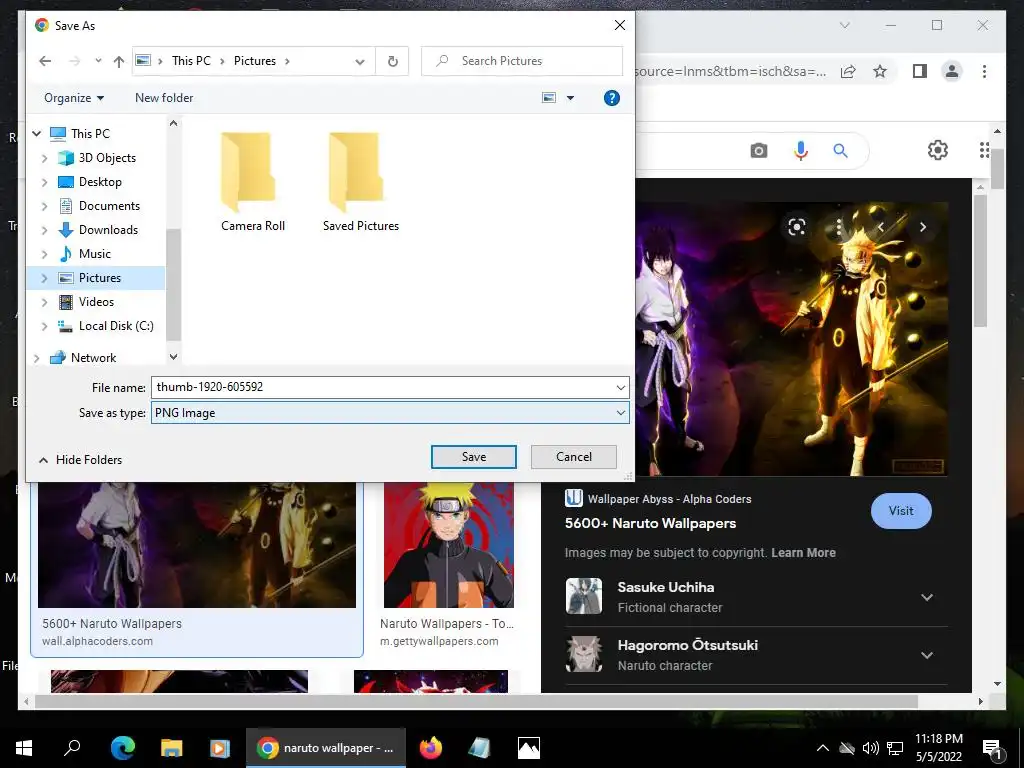Open the Chrome profile avatar
The width and height of the screenshot is (1024, 768).
coord(952,71)
